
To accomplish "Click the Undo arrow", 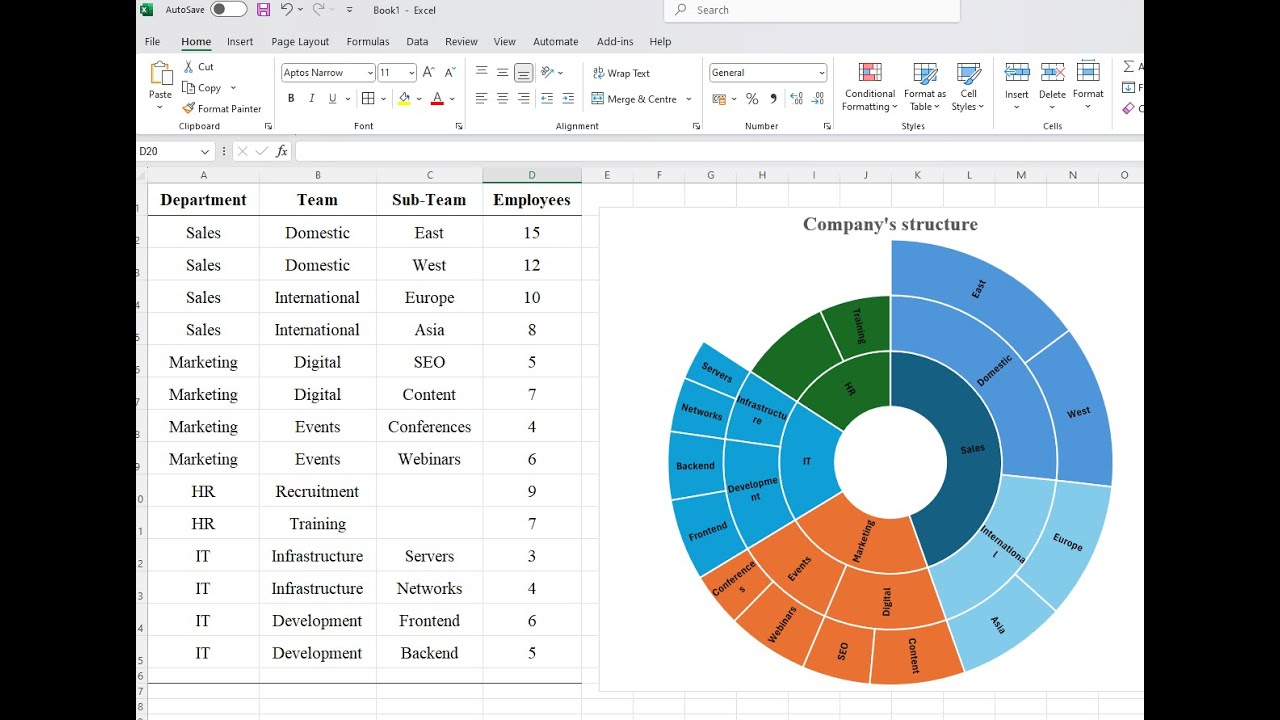I will pos(287,10).
